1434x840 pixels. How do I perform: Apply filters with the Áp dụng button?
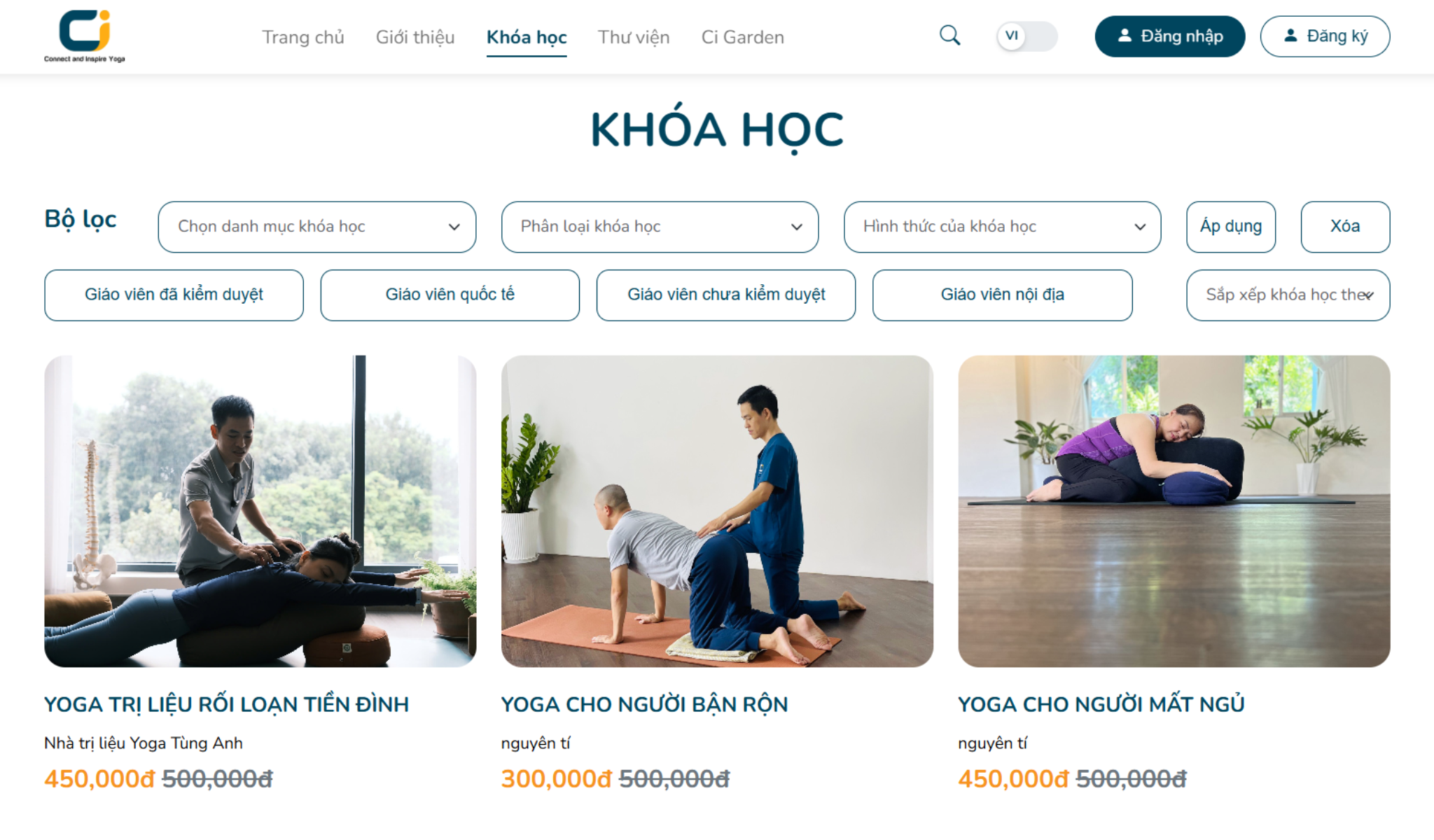[x=1231, y=227]
